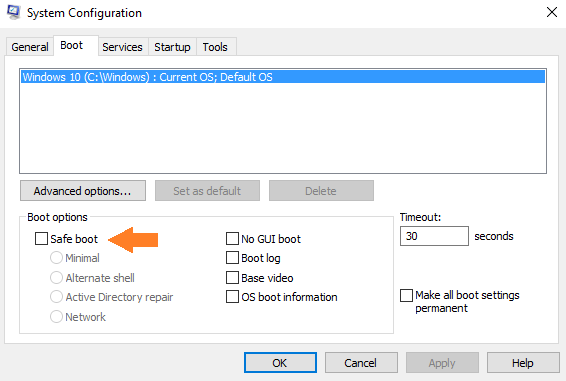Viewport: 566px width, 381px height.
Task: Go to the Startup tab
Action: point(172,47)
